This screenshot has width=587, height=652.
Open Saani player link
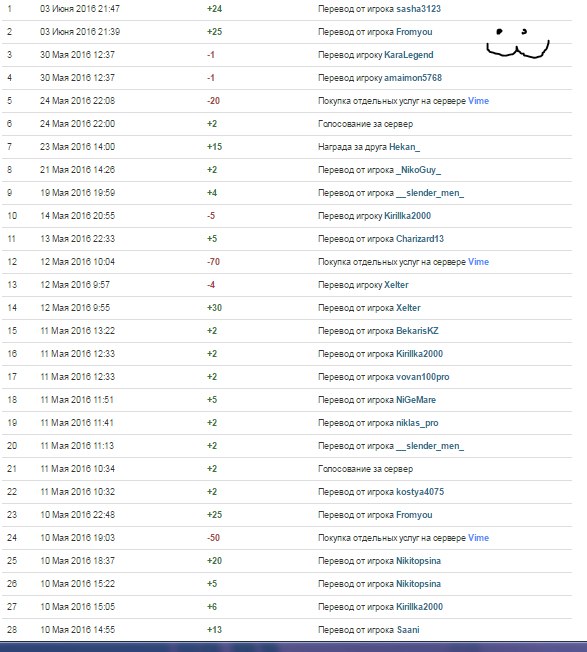click(x=408, y=630)
